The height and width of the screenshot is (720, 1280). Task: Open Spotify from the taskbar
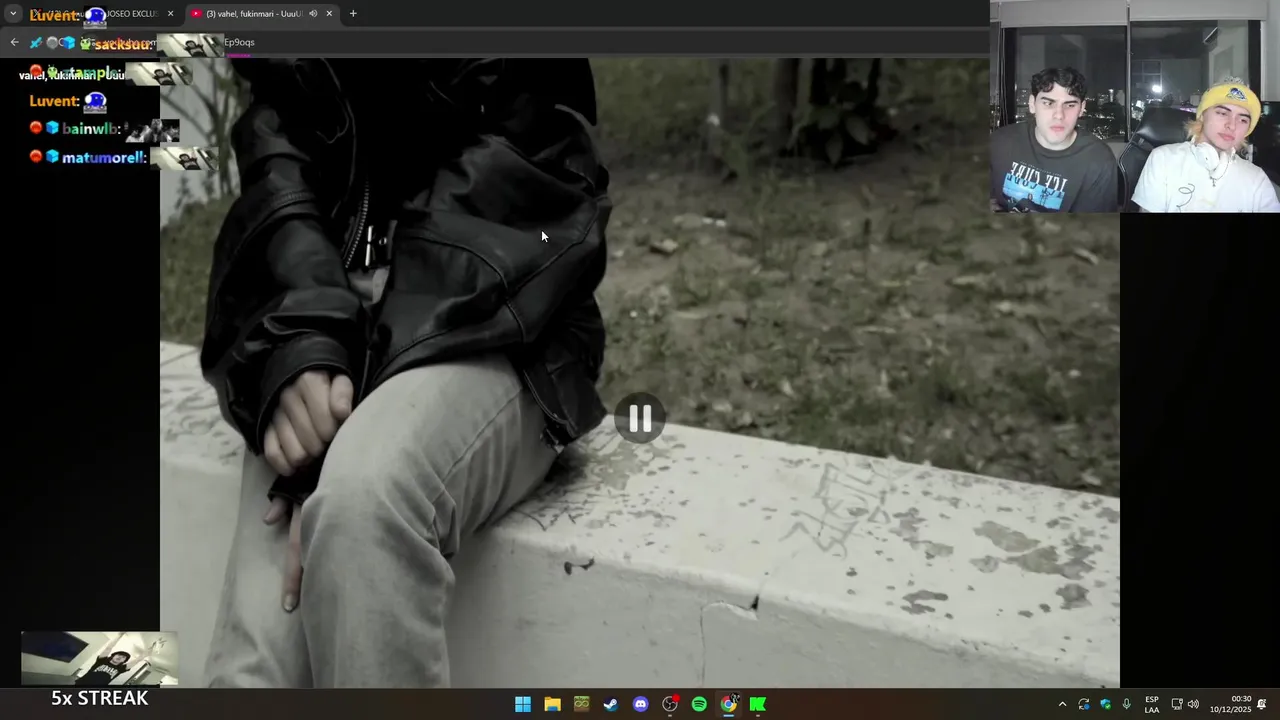tap(699, 704)
